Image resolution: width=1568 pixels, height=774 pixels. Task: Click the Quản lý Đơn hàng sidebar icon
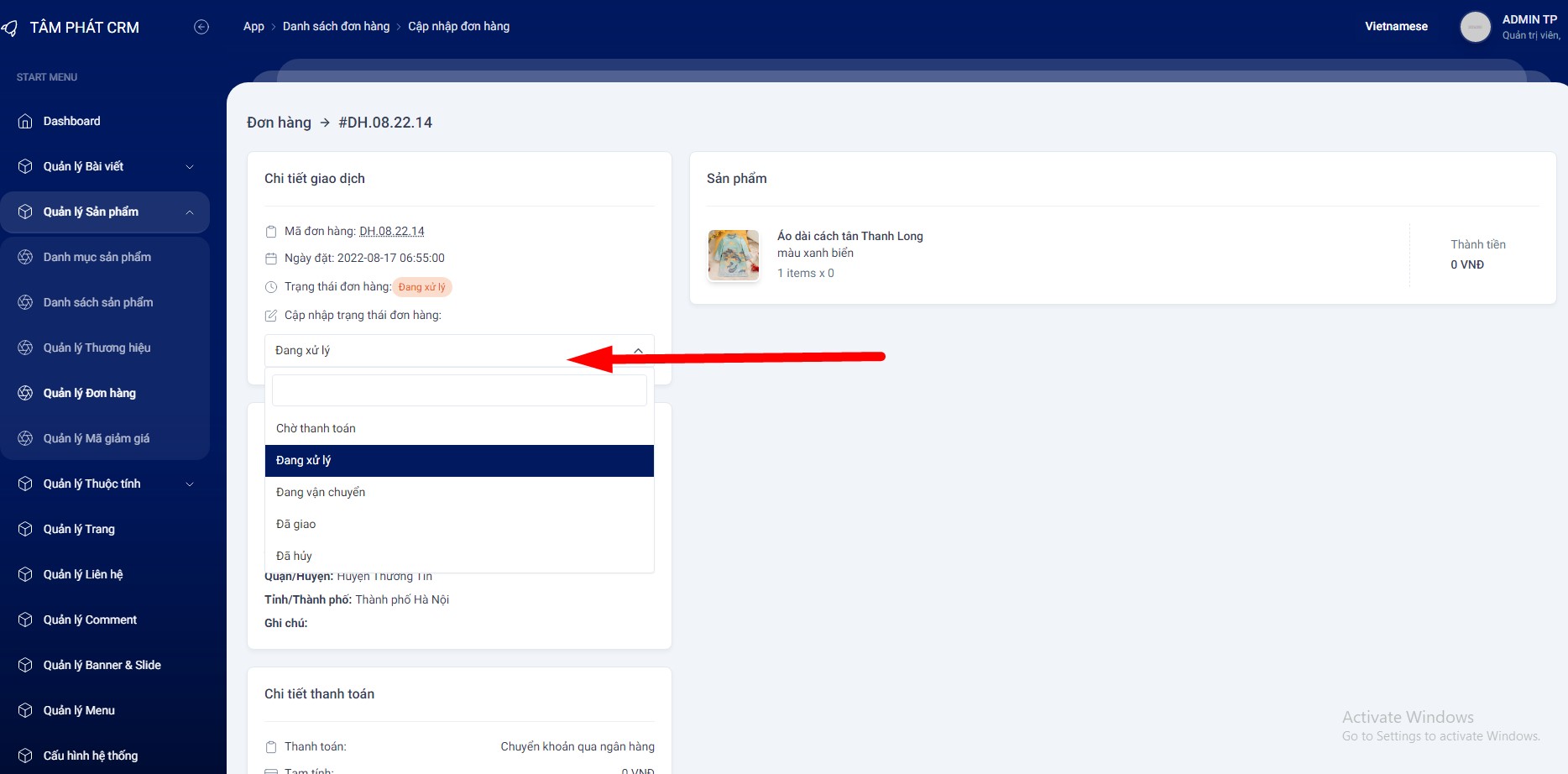pos(25,394)
